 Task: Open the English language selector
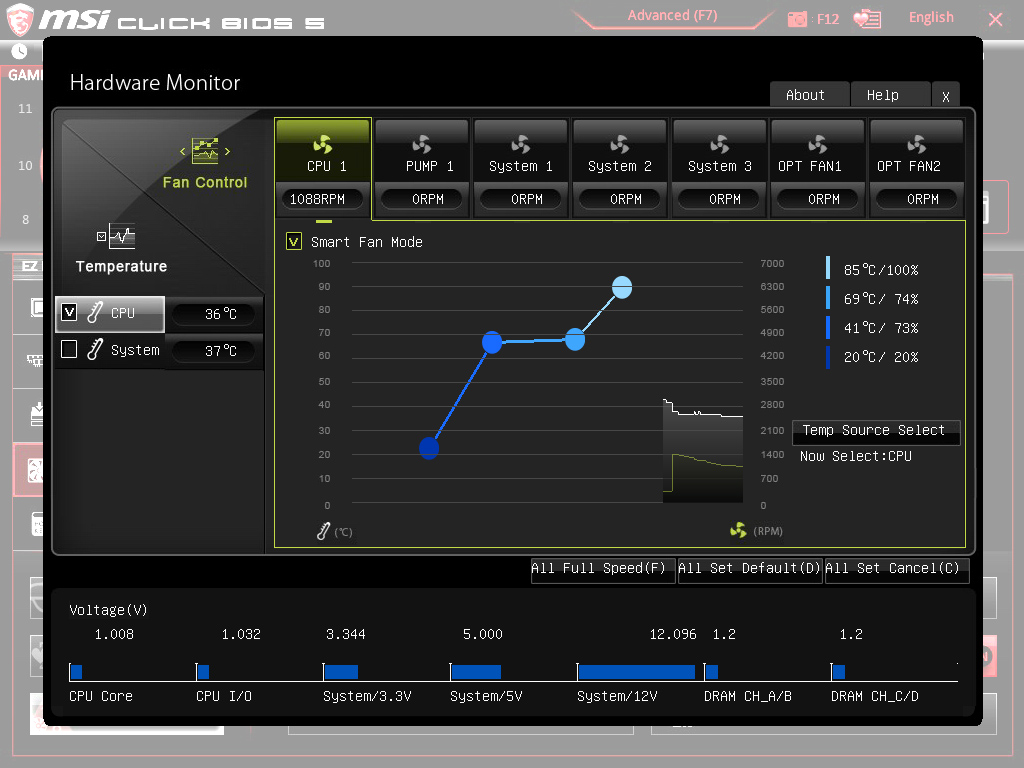[931, 18]
